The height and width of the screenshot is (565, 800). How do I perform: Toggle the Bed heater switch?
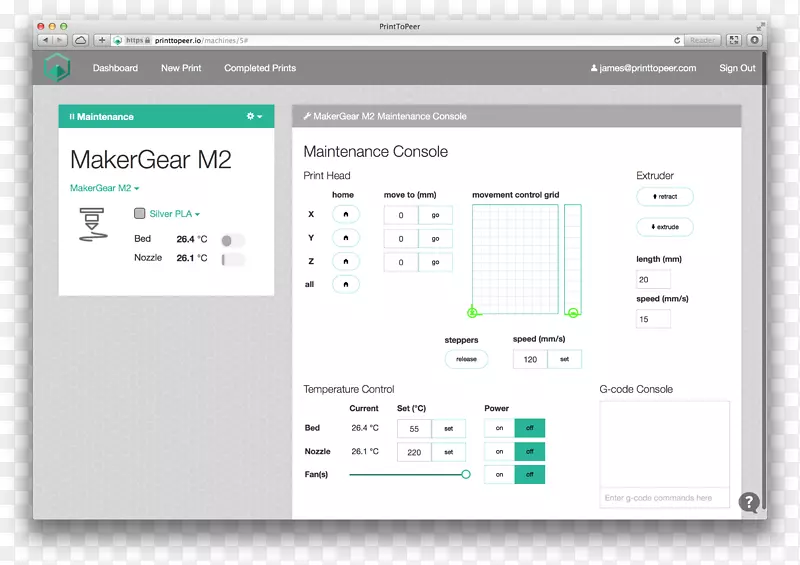coord(232,240)
